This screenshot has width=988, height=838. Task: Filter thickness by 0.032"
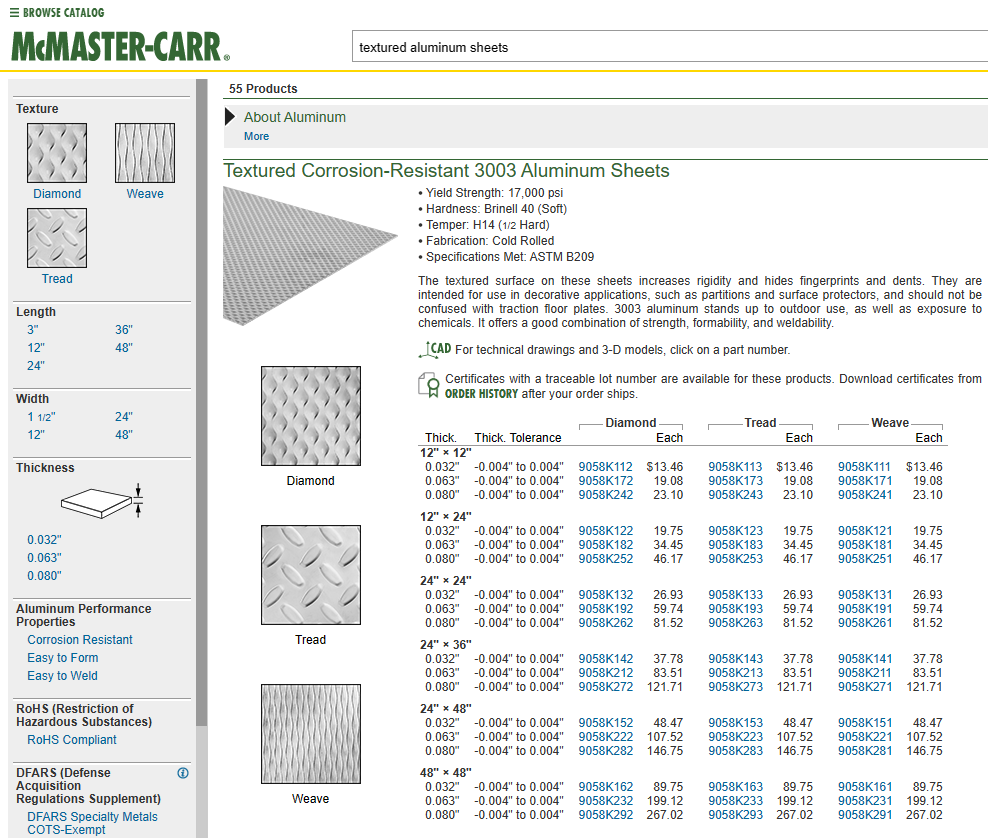tap(44, 540)
